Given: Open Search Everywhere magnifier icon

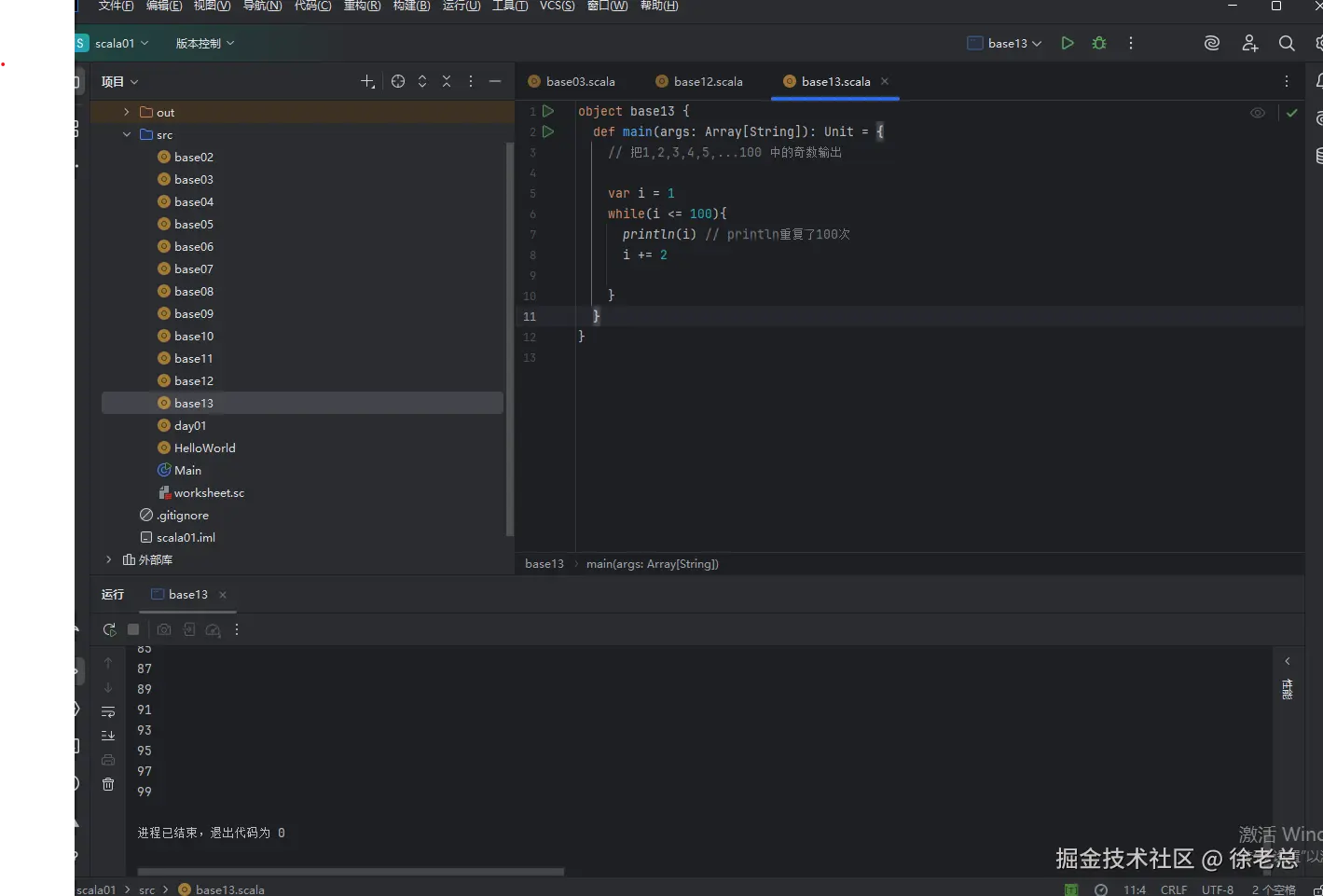Looking at the screenshot, I should (x=1287, y=43).
